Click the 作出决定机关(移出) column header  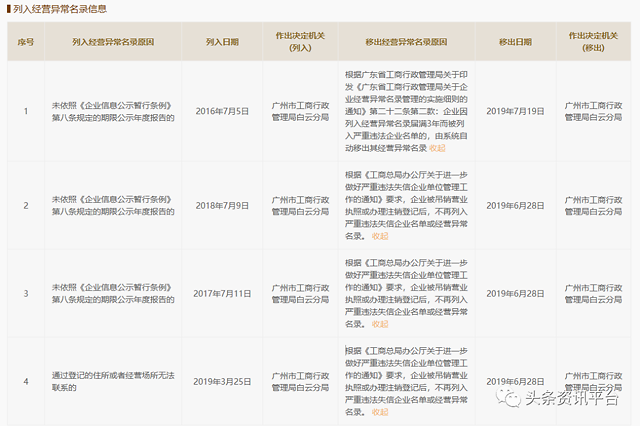click(599, 42)
